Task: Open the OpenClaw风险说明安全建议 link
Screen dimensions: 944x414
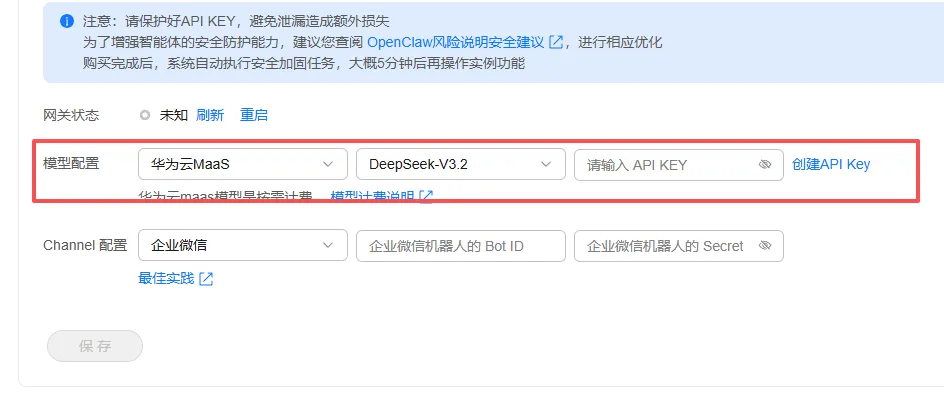Action: [x=456, y=42]
